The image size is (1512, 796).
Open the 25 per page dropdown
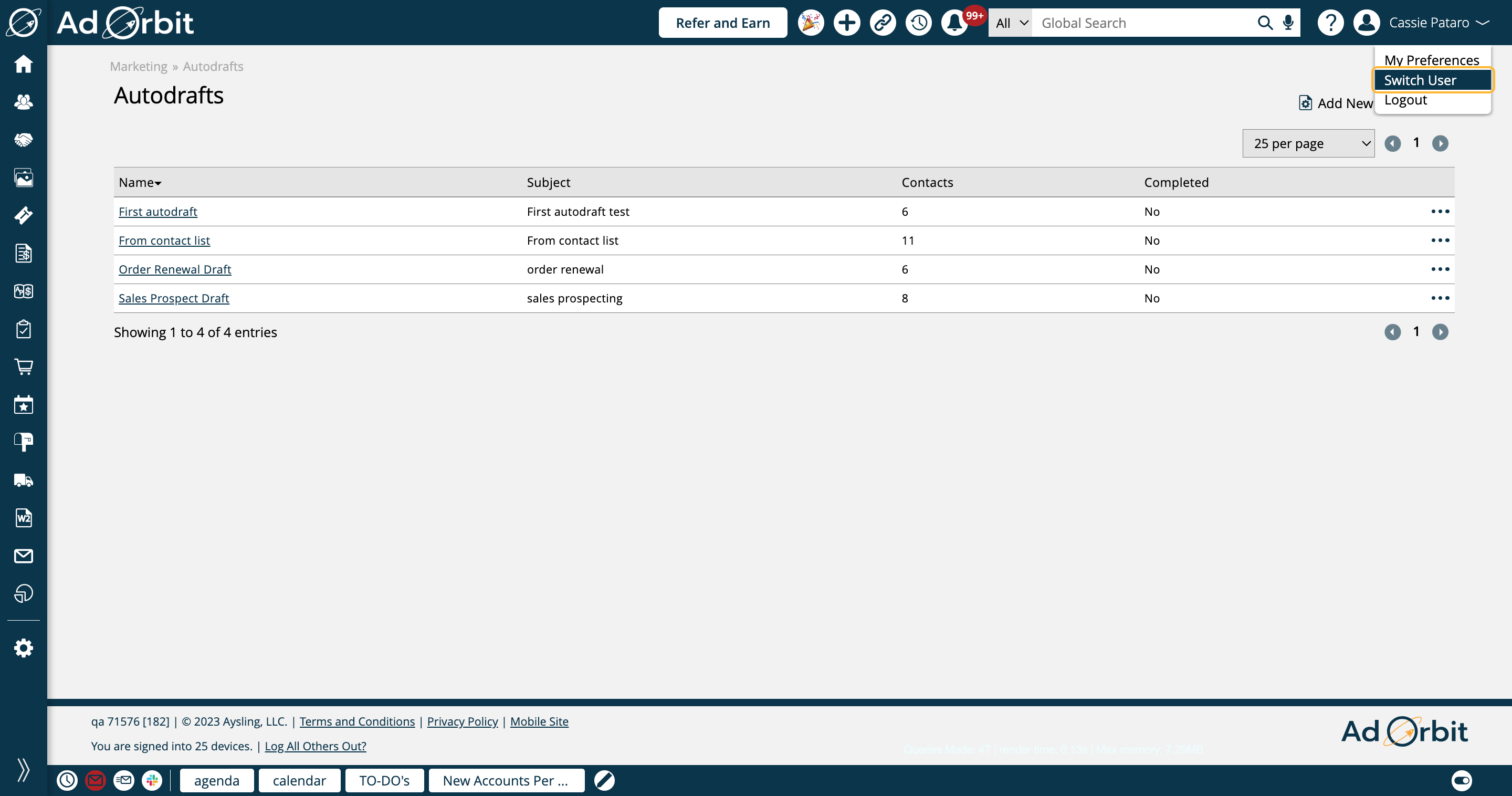[1308, 143]
